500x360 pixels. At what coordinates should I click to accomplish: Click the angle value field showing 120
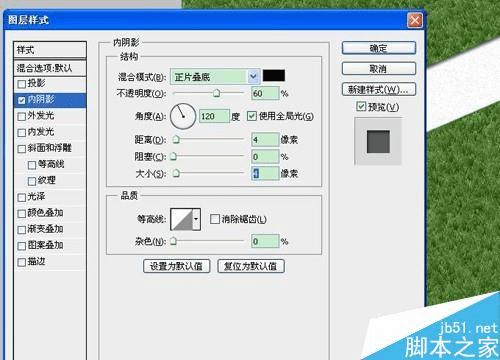coord(214,116)
